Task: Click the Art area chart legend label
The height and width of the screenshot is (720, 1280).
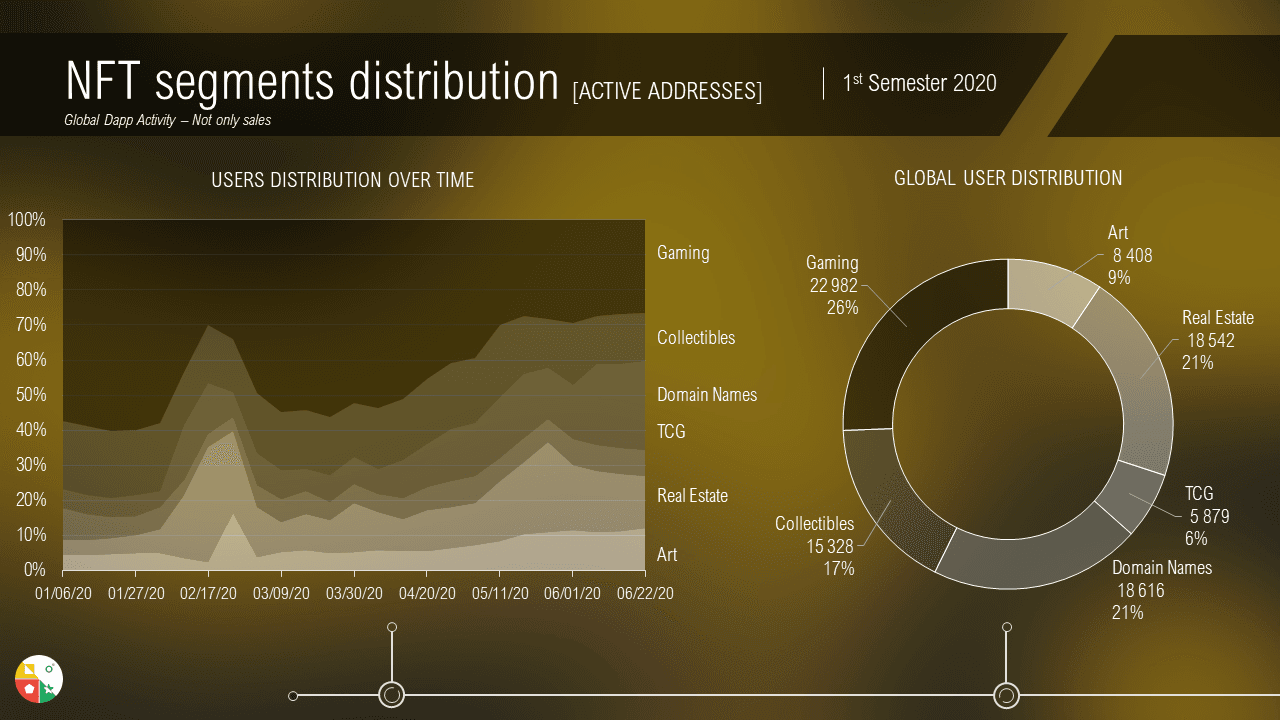Action: (667, 555)
